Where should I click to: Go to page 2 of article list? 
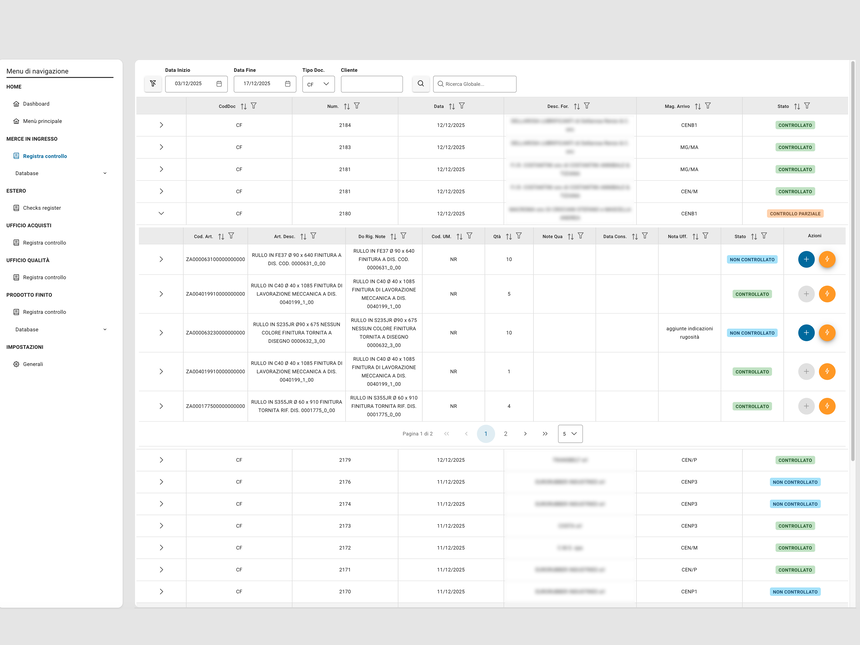[505, 434]
